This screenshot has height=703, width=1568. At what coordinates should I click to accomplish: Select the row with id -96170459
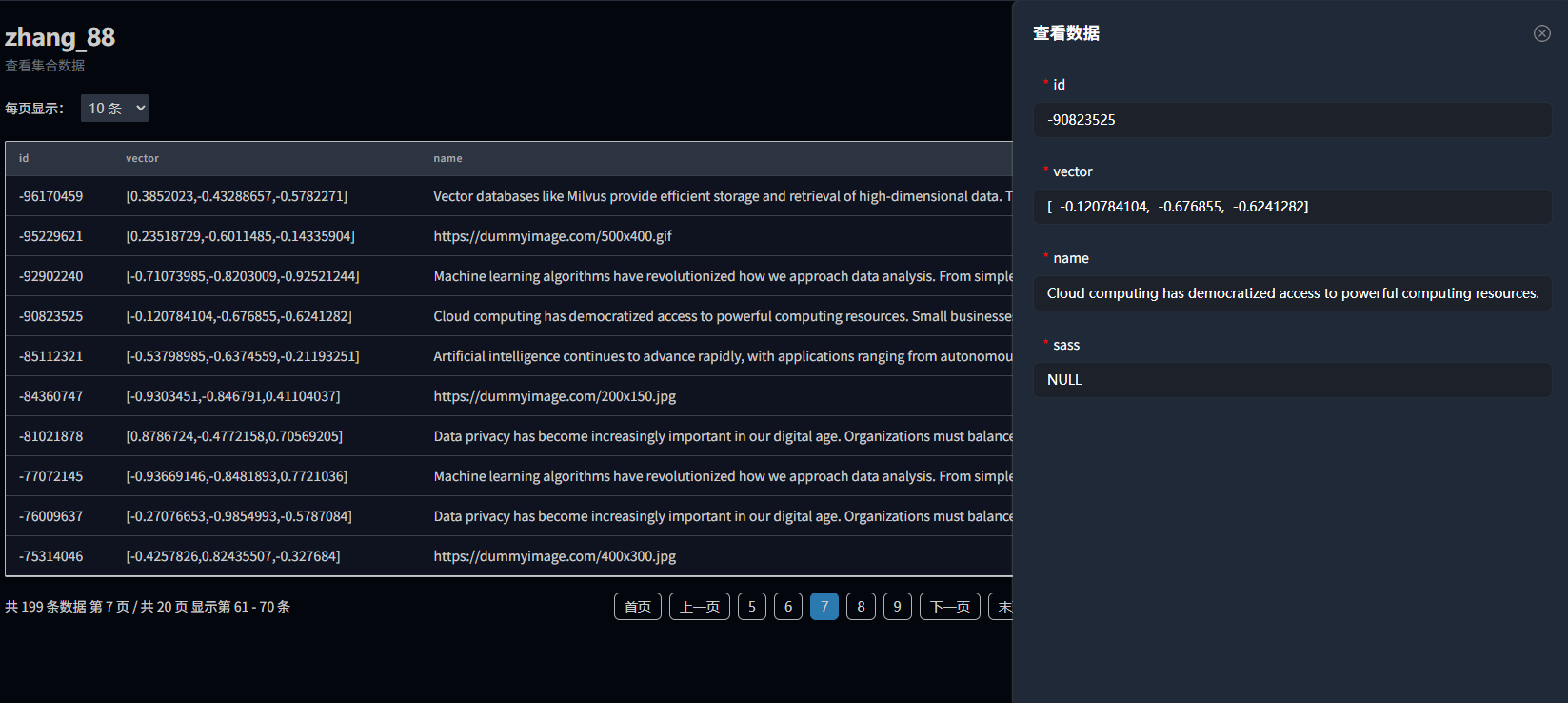51,196
